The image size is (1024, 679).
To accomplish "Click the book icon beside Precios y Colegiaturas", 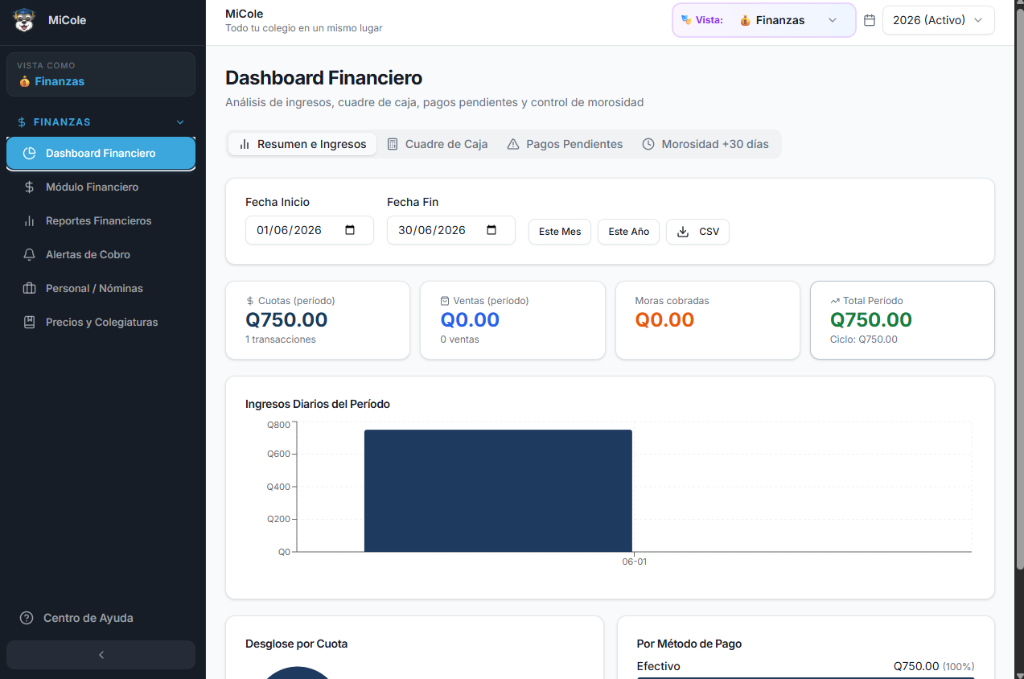I will 29,323.
